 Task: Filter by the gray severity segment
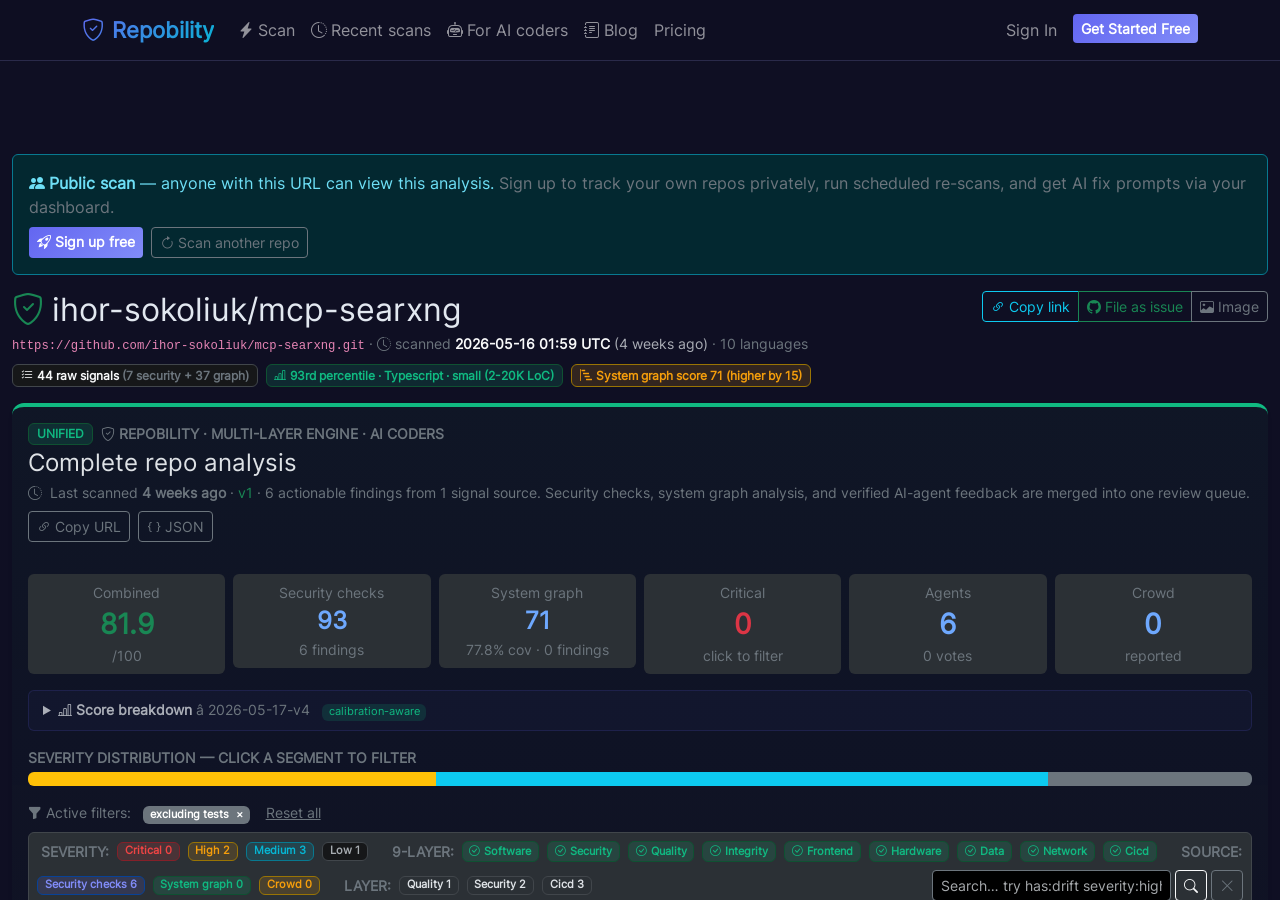pos(1150,779)
